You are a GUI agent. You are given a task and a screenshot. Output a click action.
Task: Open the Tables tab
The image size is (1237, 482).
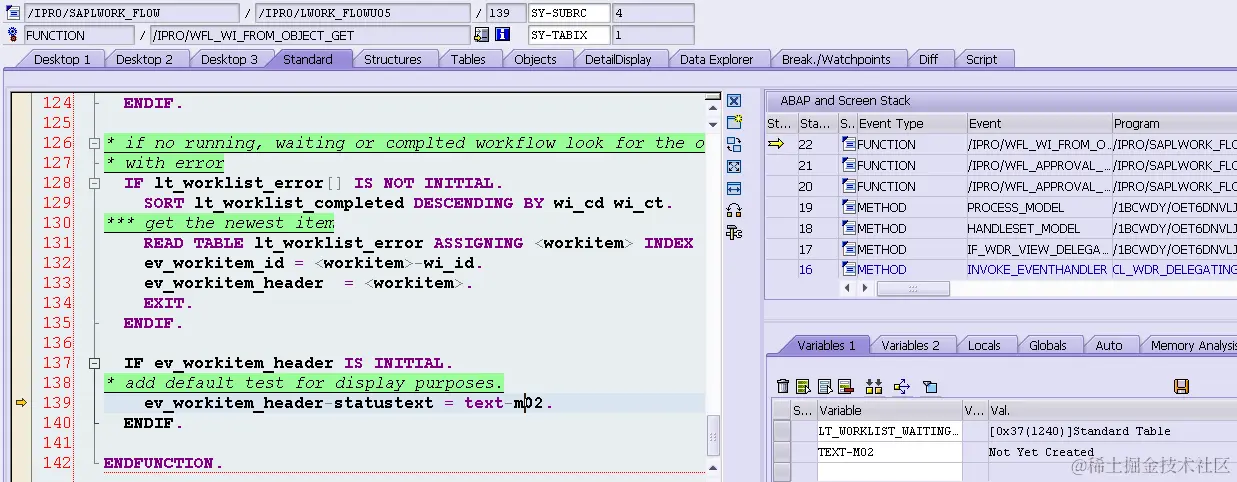pos(468,59)
